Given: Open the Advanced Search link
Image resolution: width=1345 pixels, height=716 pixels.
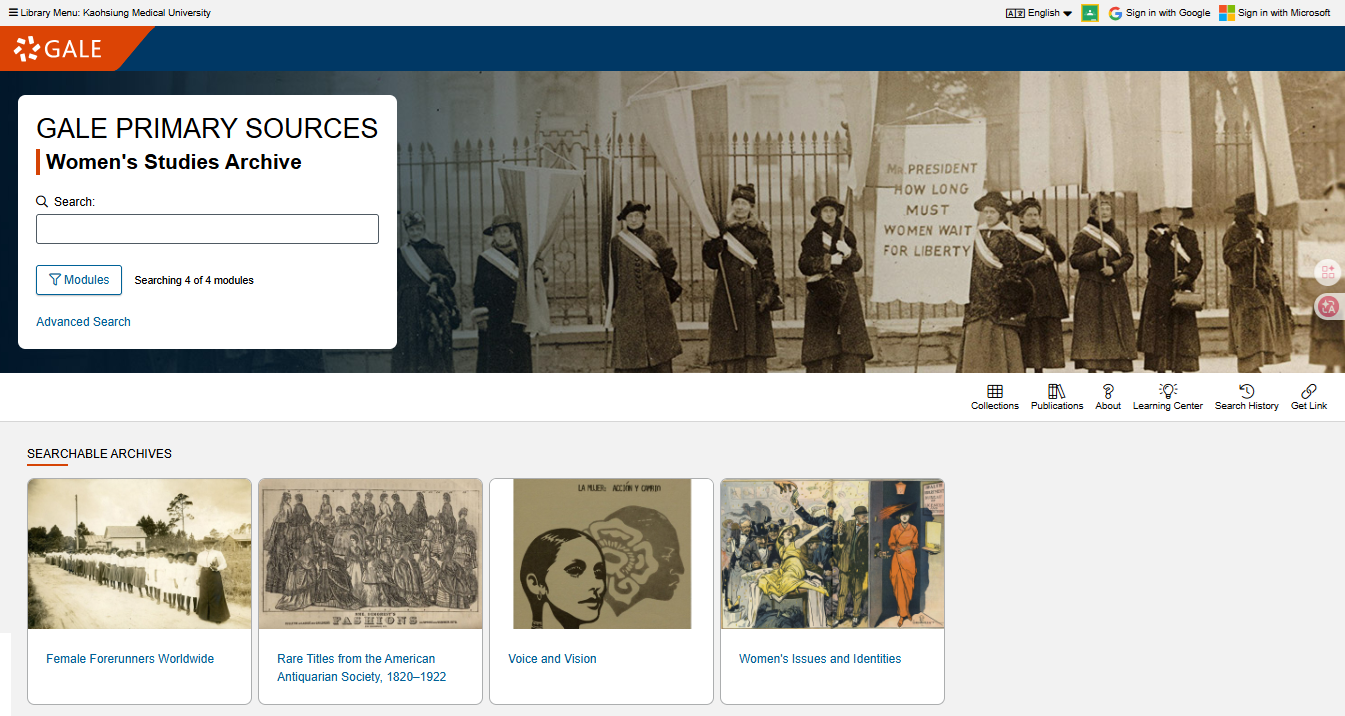Looking at the screenshot, I should pos(83,322).
